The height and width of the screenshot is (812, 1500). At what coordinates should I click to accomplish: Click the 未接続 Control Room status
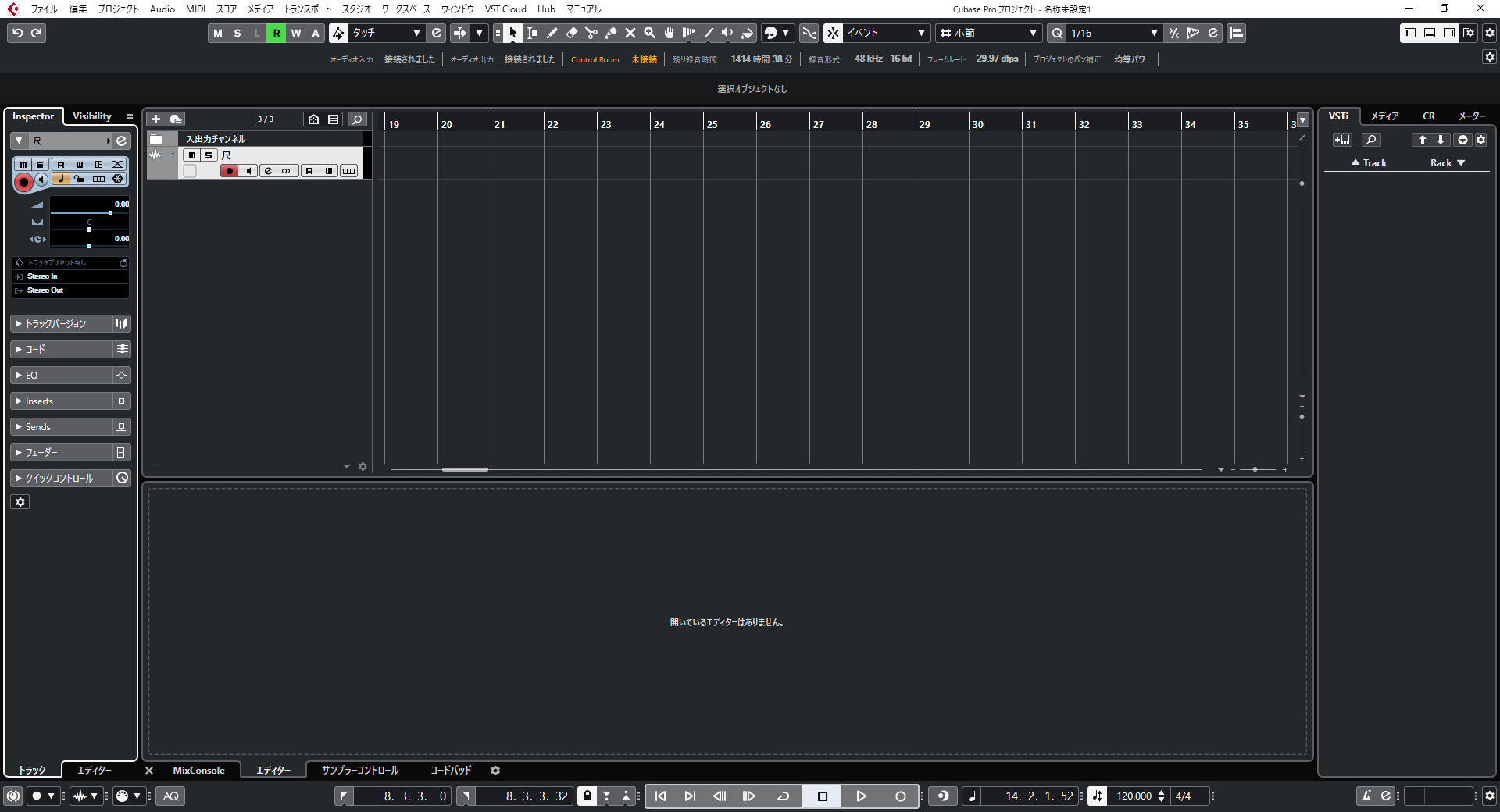click(x=643, y=59)
